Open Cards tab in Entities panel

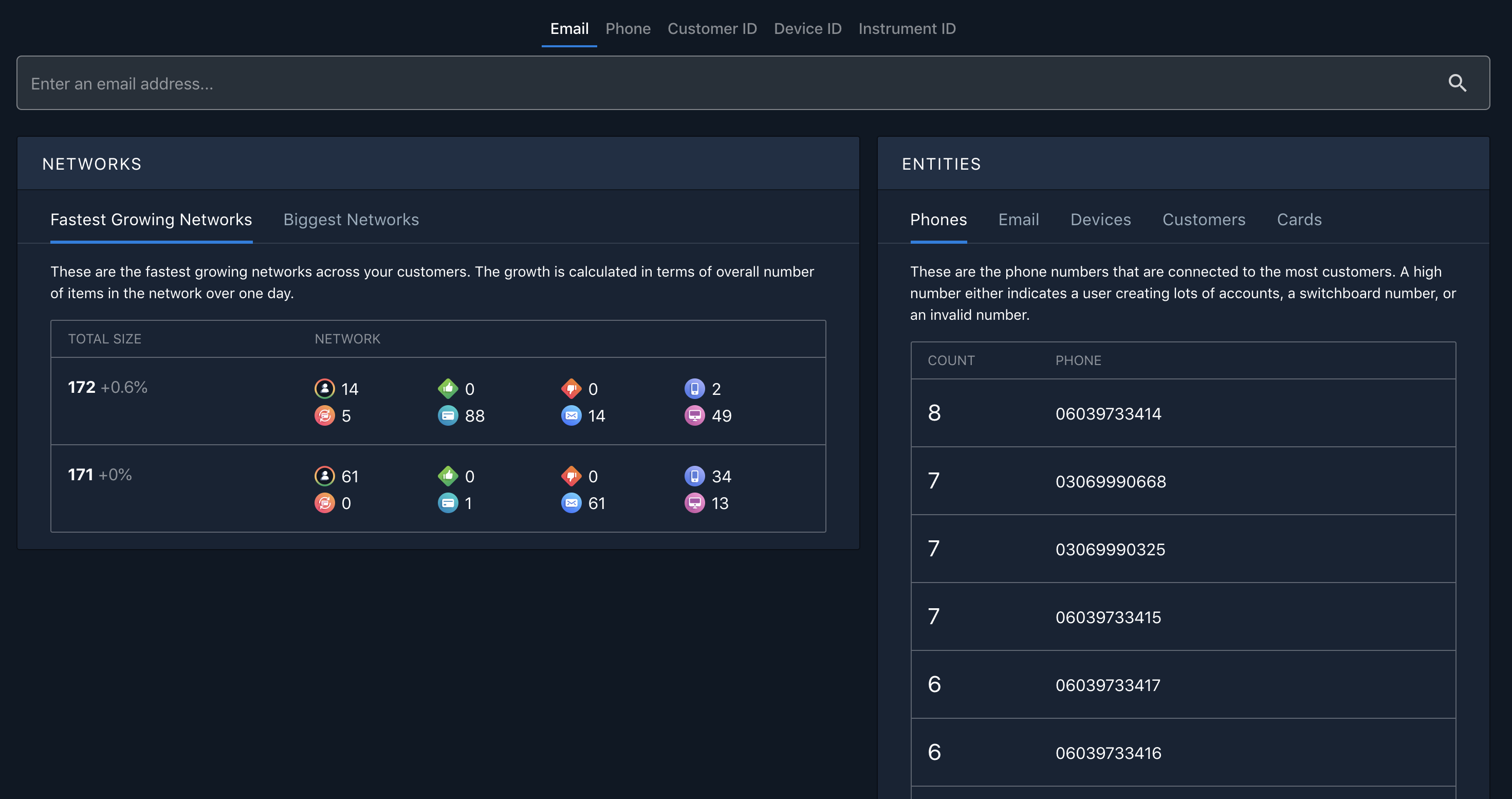[1299, 220]
